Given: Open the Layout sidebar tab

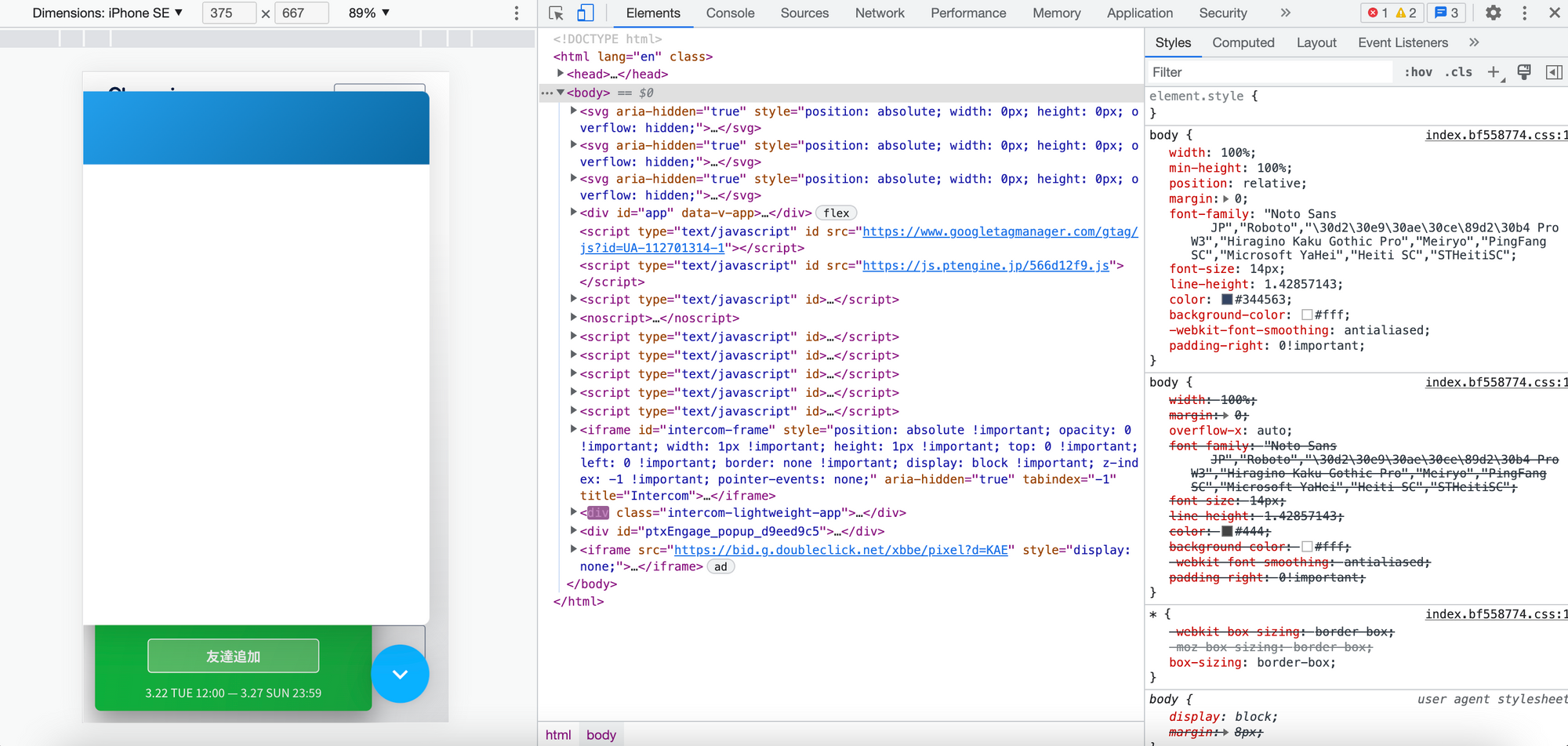Looking at the screenshot, I should [1316, 42].
